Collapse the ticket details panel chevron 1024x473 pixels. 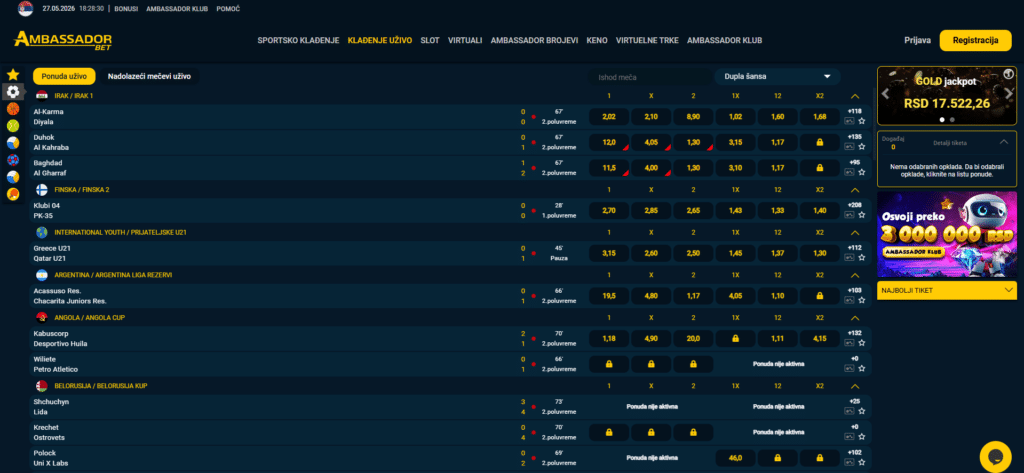(1004, 142)
